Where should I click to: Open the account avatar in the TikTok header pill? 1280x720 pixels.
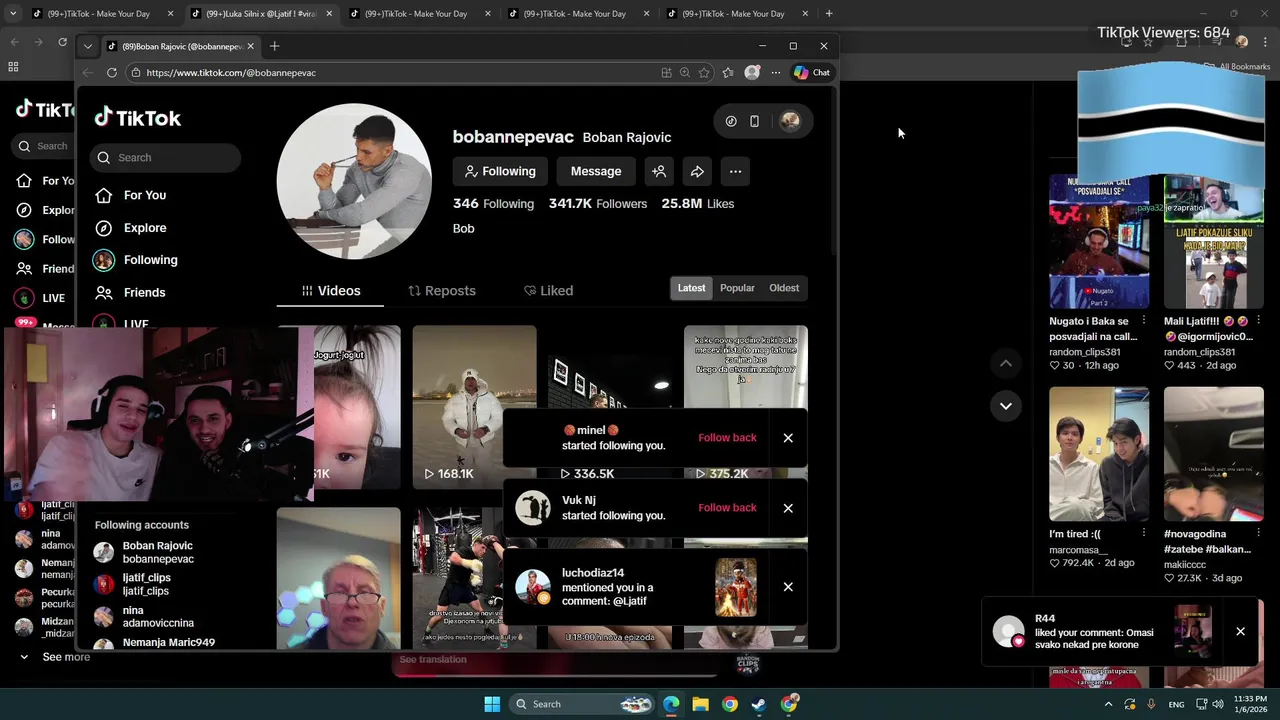[790, 121]
